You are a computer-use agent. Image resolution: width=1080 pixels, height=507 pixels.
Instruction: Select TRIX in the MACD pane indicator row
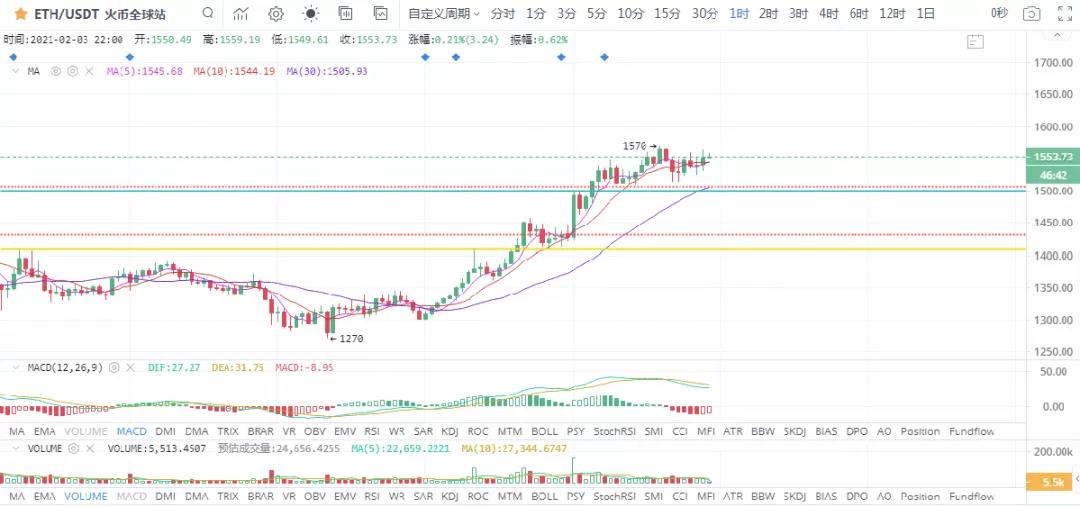(228, 431)
